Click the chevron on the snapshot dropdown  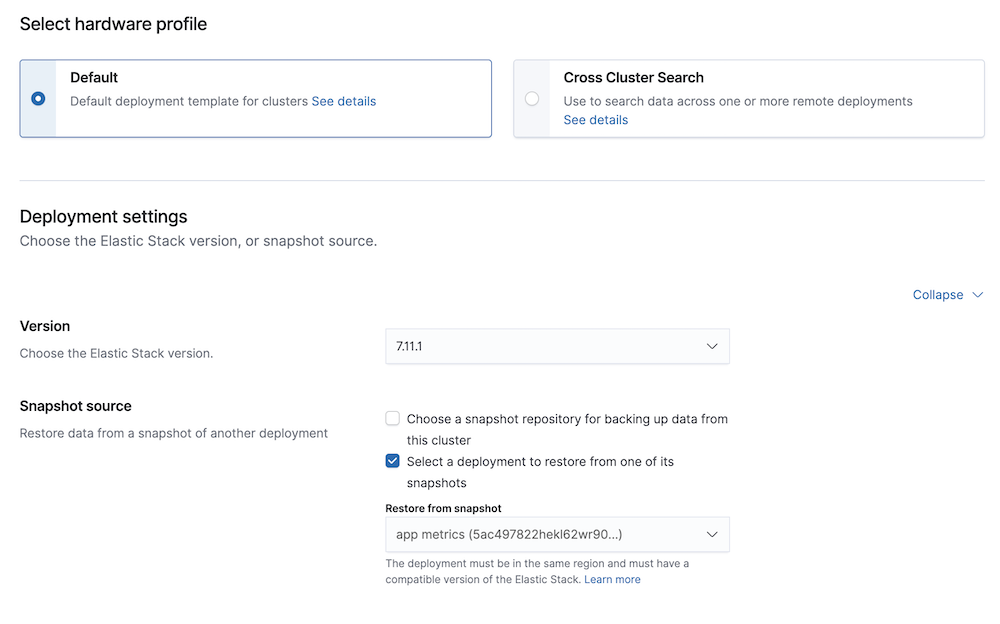coord(712,534)
